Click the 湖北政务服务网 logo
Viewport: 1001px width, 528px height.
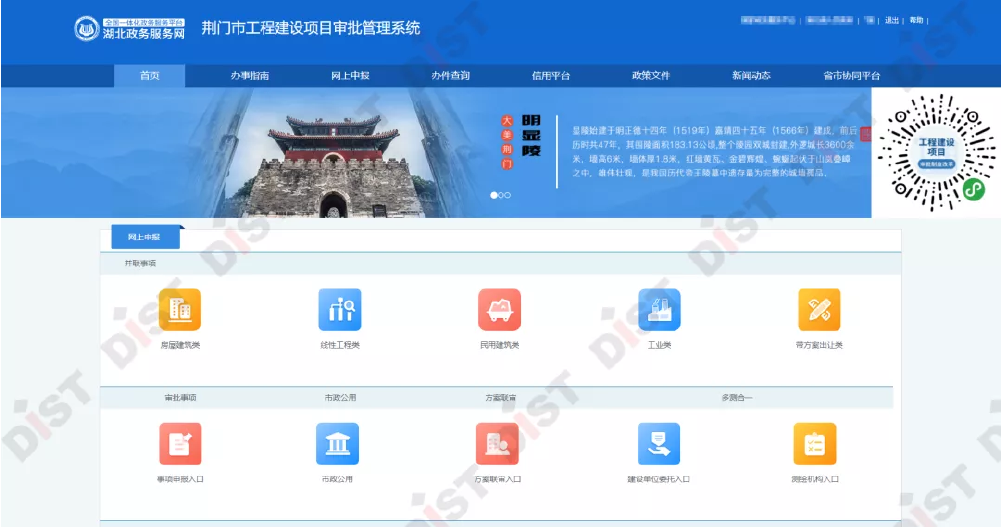coord(131,29)
